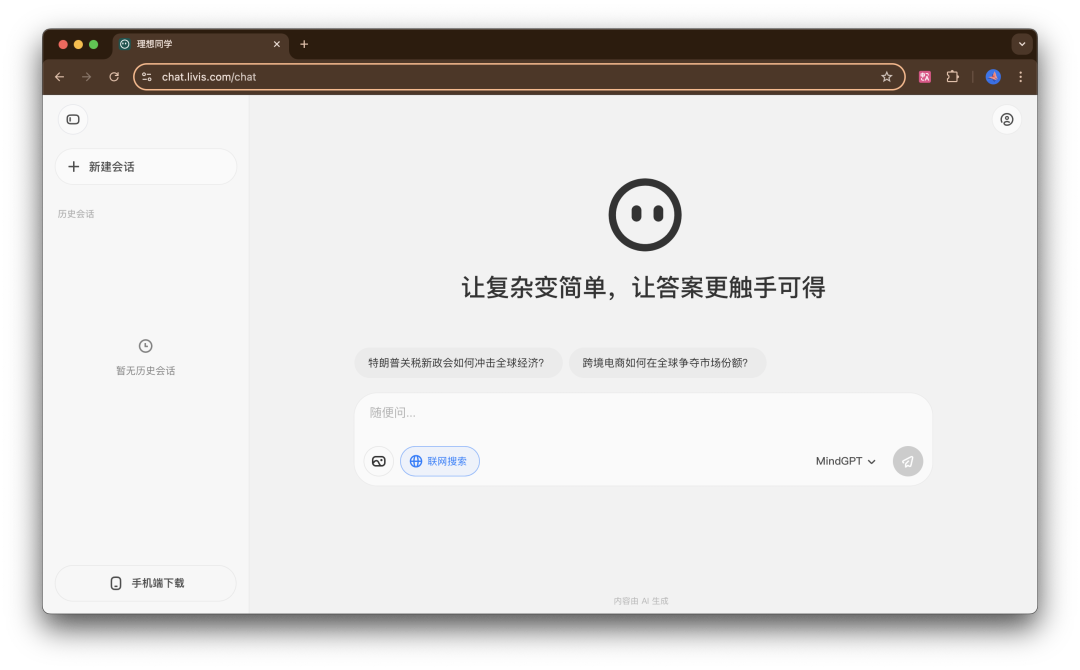
Task: Expand the MindGPT model dropdown
Action: pos(845,461)
